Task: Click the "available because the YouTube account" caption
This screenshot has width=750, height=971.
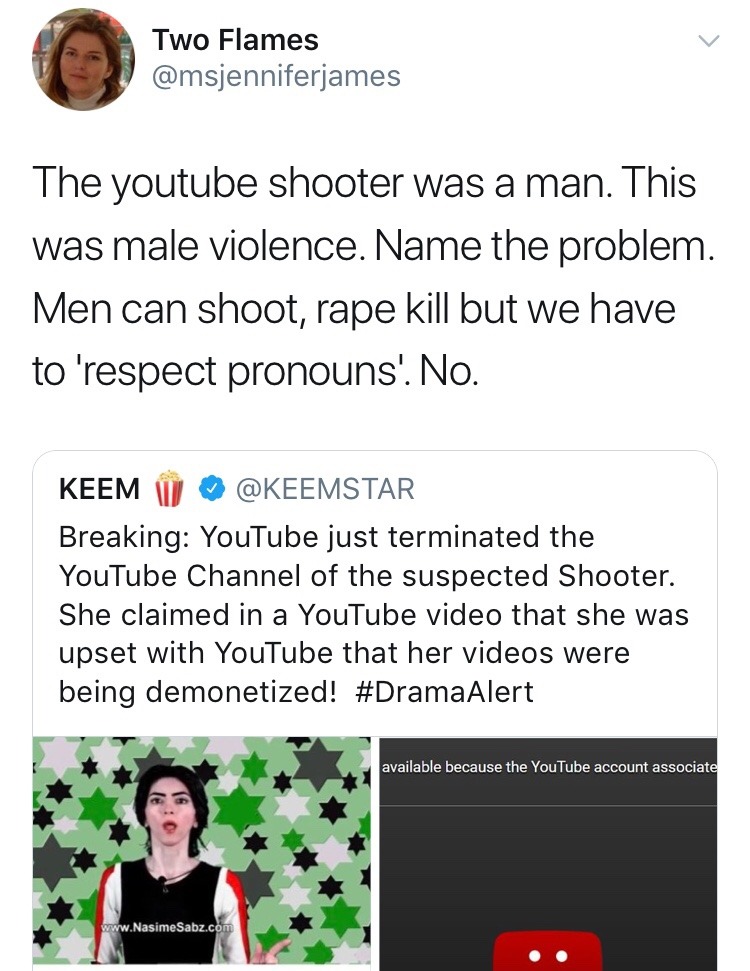Action: [x=548, y=766]
